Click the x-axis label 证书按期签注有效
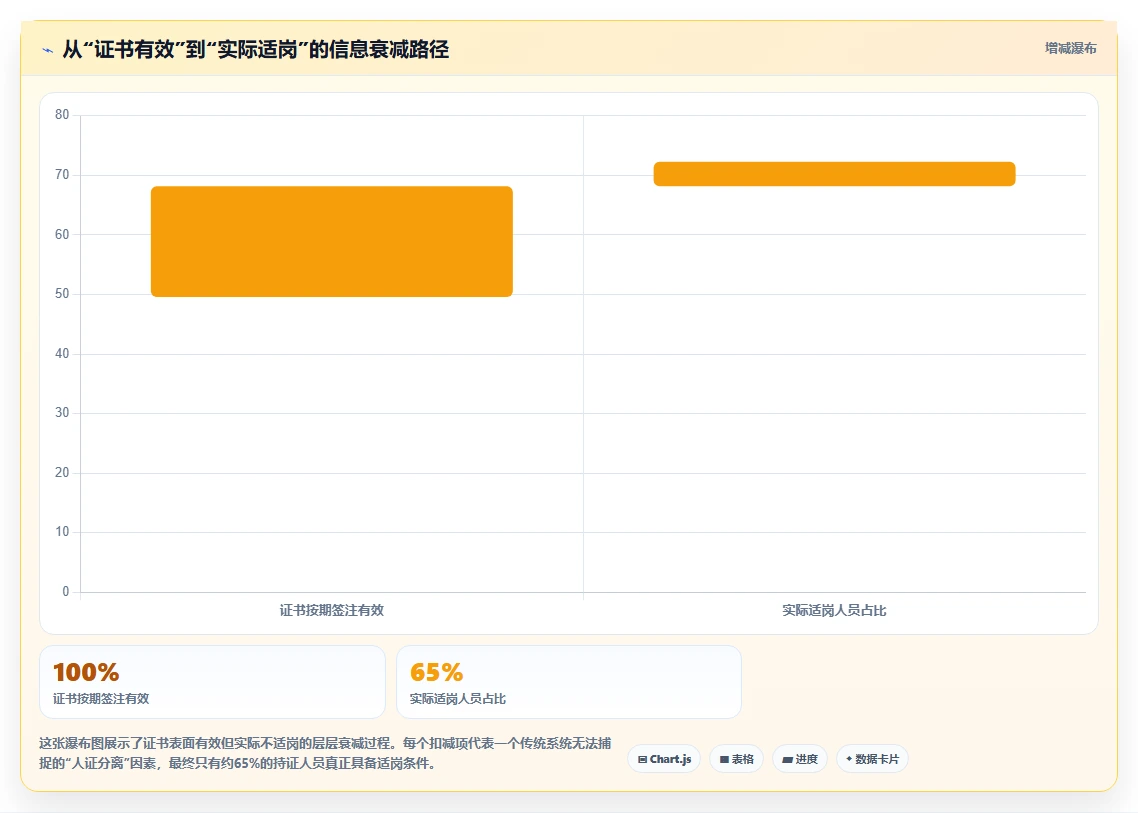The width and height of the screenshot is (1138, 813). (x=332, y=610)
